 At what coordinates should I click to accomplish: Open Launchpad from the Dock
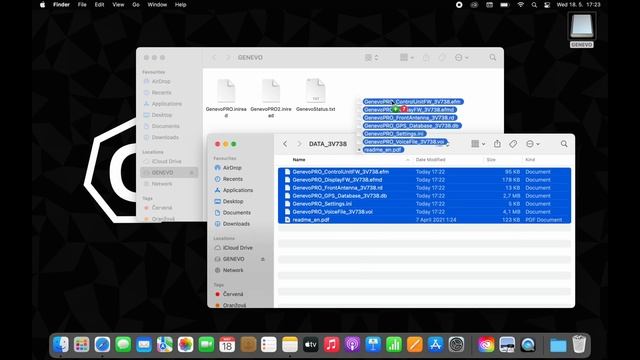click(x=82, y=345)
